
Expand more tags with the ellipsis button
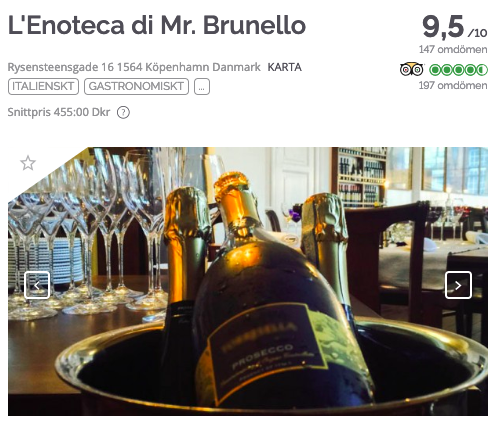click(x=202, y=87)
